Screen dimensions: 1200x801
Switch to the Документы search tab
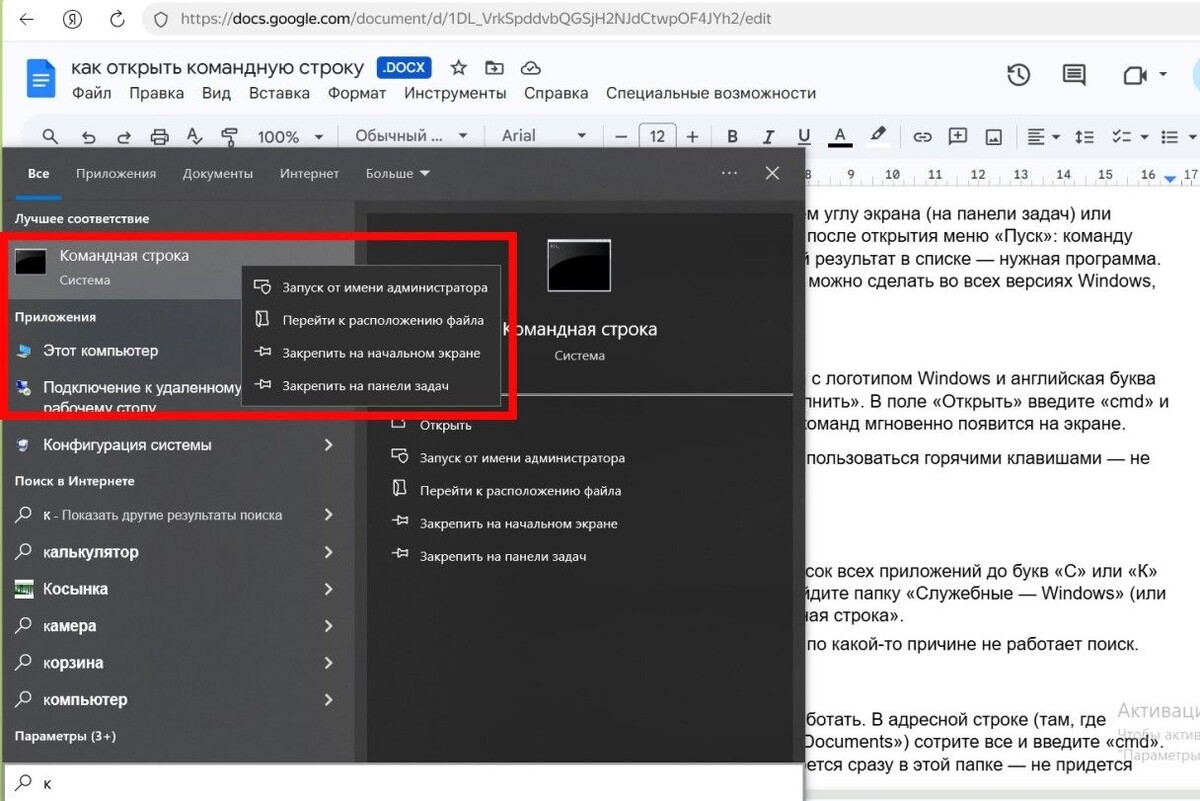point(218,173)
